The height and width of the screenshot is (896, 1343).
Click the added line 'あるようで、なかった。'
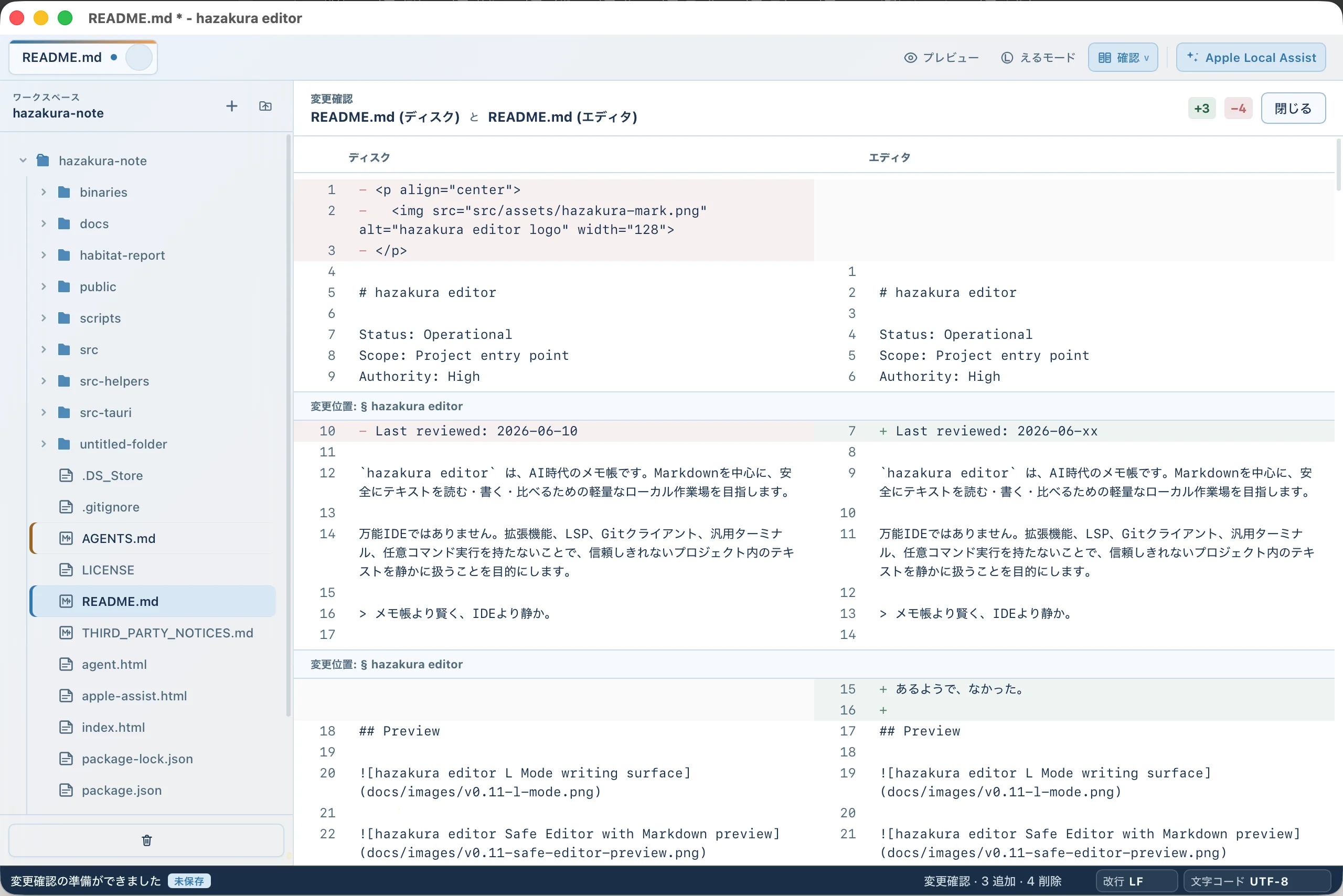[x=1074, y=689]
